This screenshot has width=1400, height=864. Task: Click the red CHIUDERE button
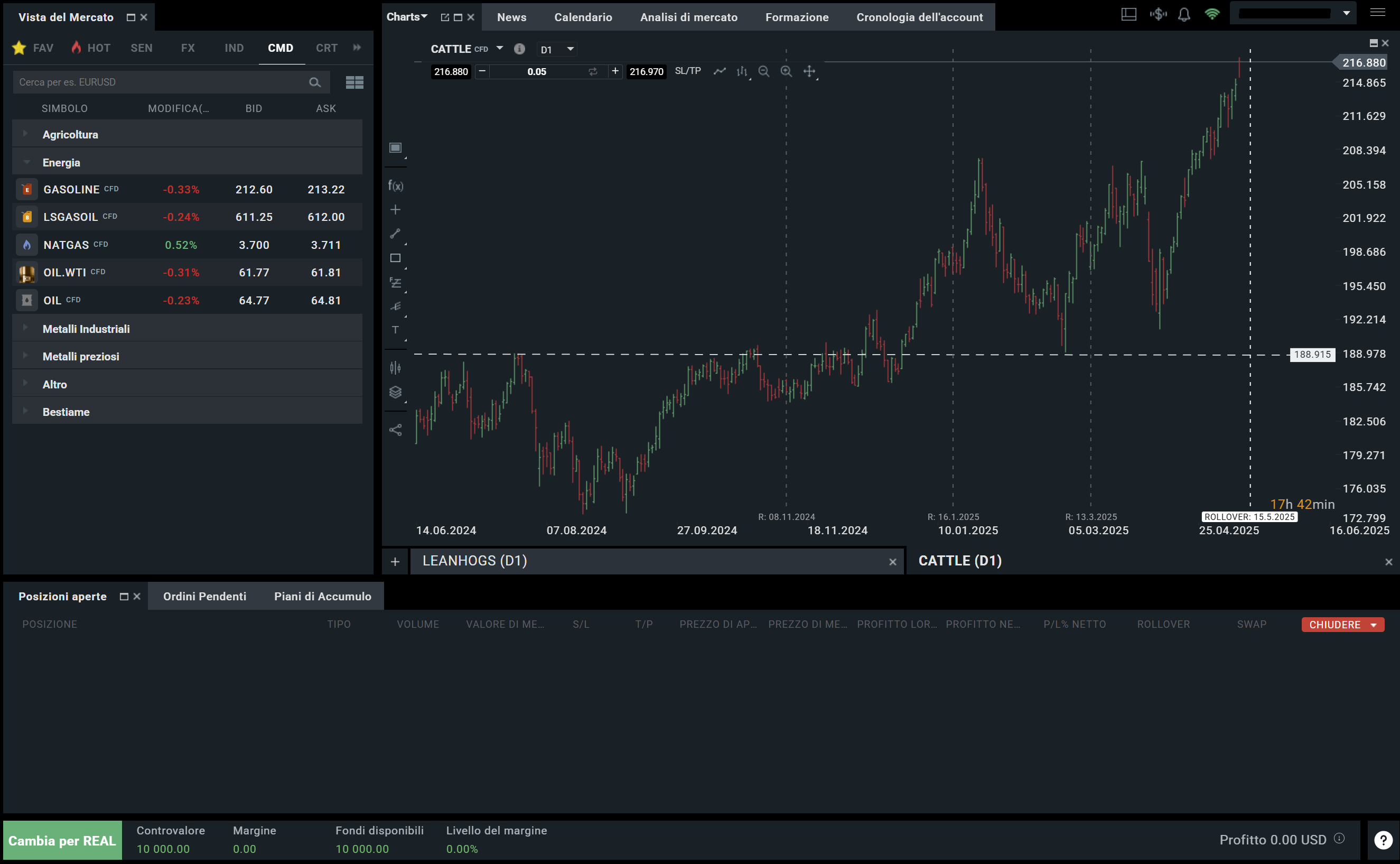pos(1335,625)
